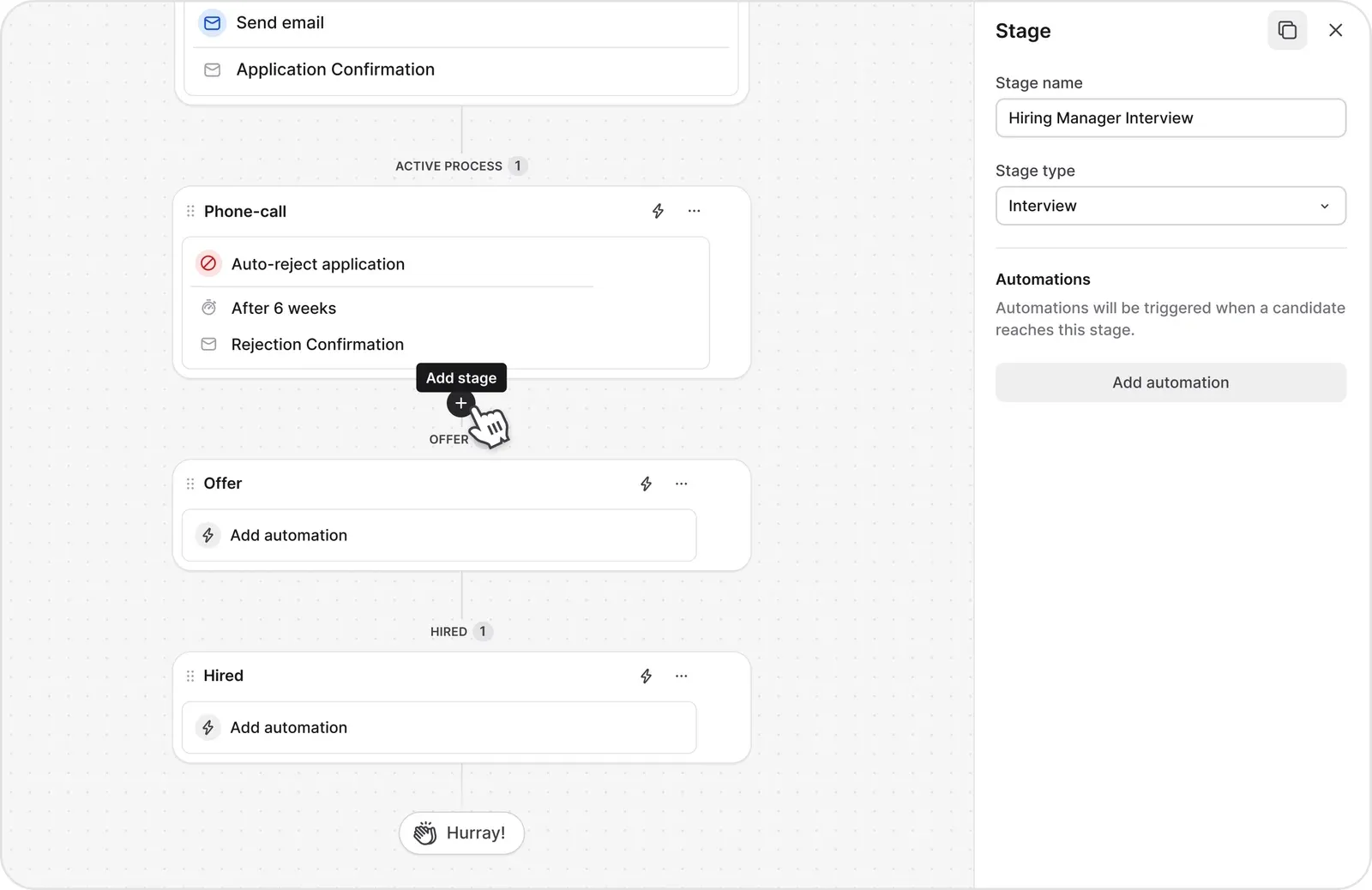Click the timer icon beside After 6 weeks
1372x890 pixels.
coord(208,308)
